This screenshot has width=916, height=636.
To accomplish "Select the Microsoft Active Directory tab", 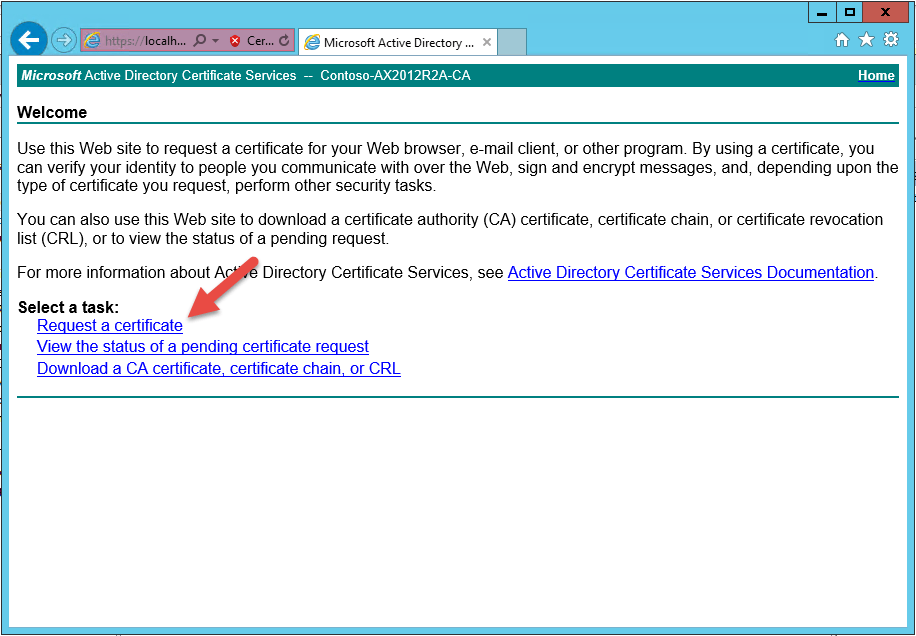I will (x=397, y=42).
